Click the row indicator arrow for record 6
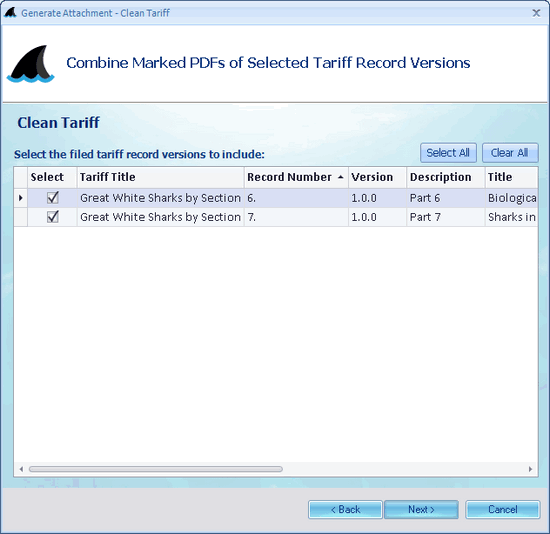 (21, 198)
